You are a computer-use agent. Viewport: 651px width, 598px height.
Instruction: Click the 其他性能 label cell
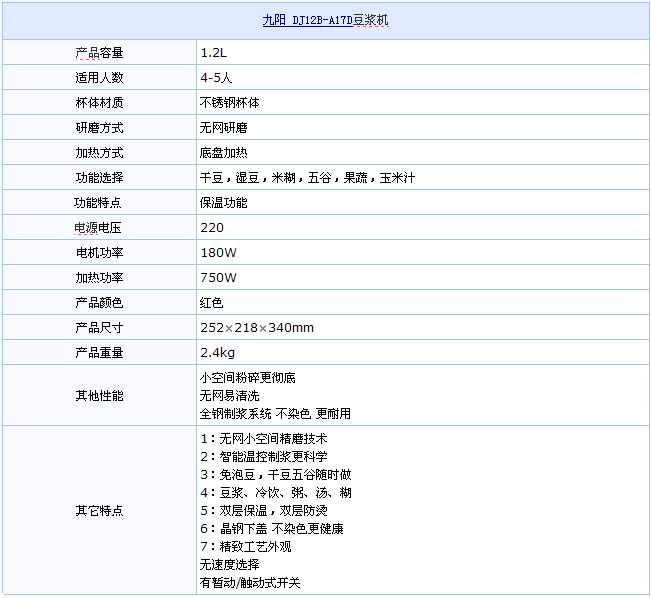(99, 395)
